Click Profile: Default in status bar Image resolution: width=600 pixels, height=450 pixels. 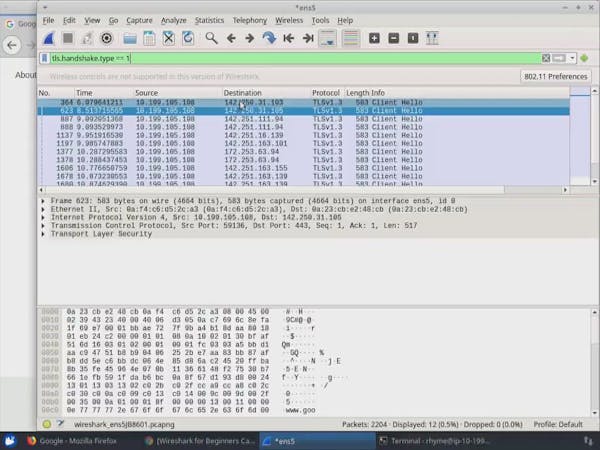[x=558, y=424]
